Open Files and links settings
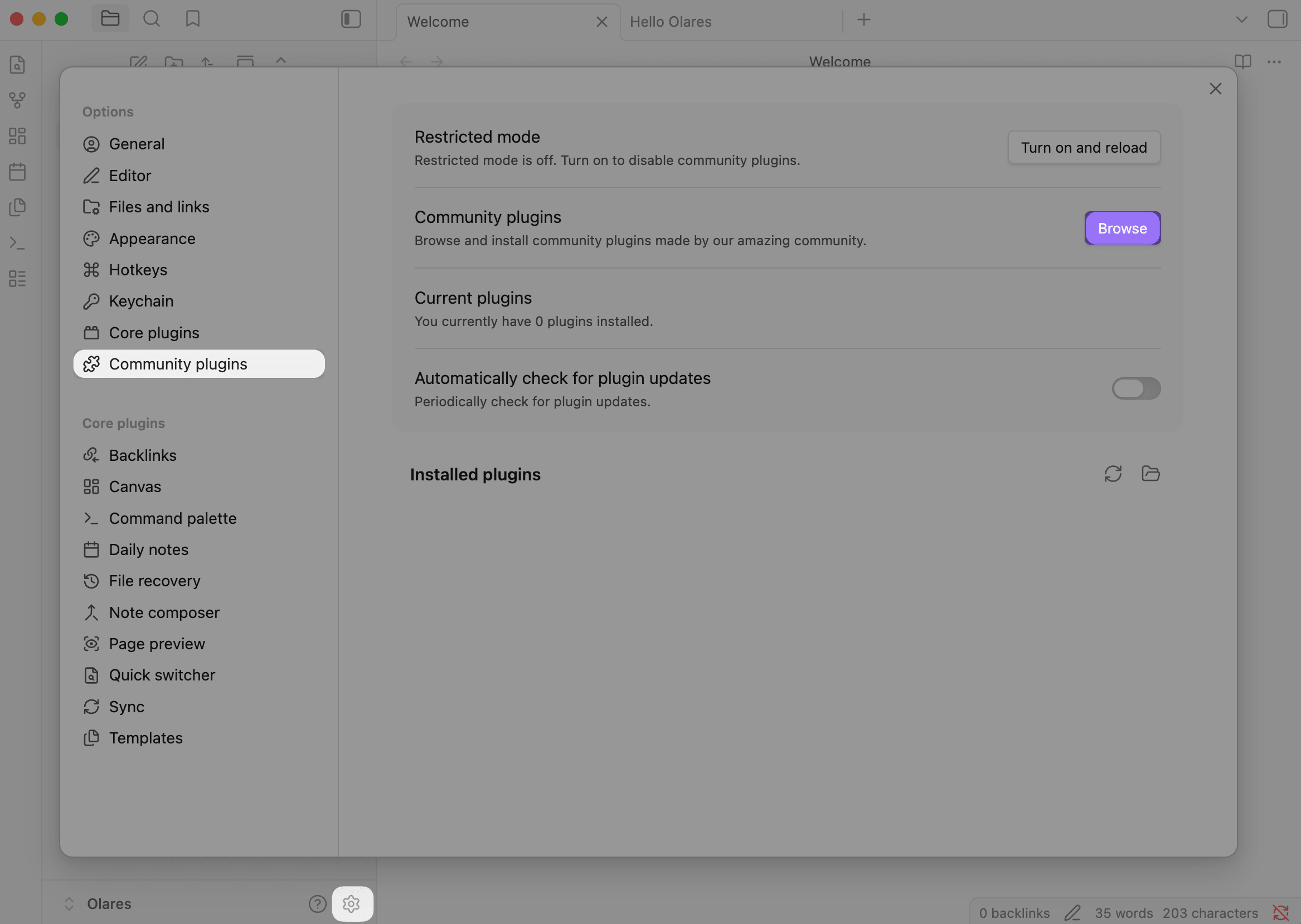The width and height of the screenshot is (1301, 924). tap(199, 207)
